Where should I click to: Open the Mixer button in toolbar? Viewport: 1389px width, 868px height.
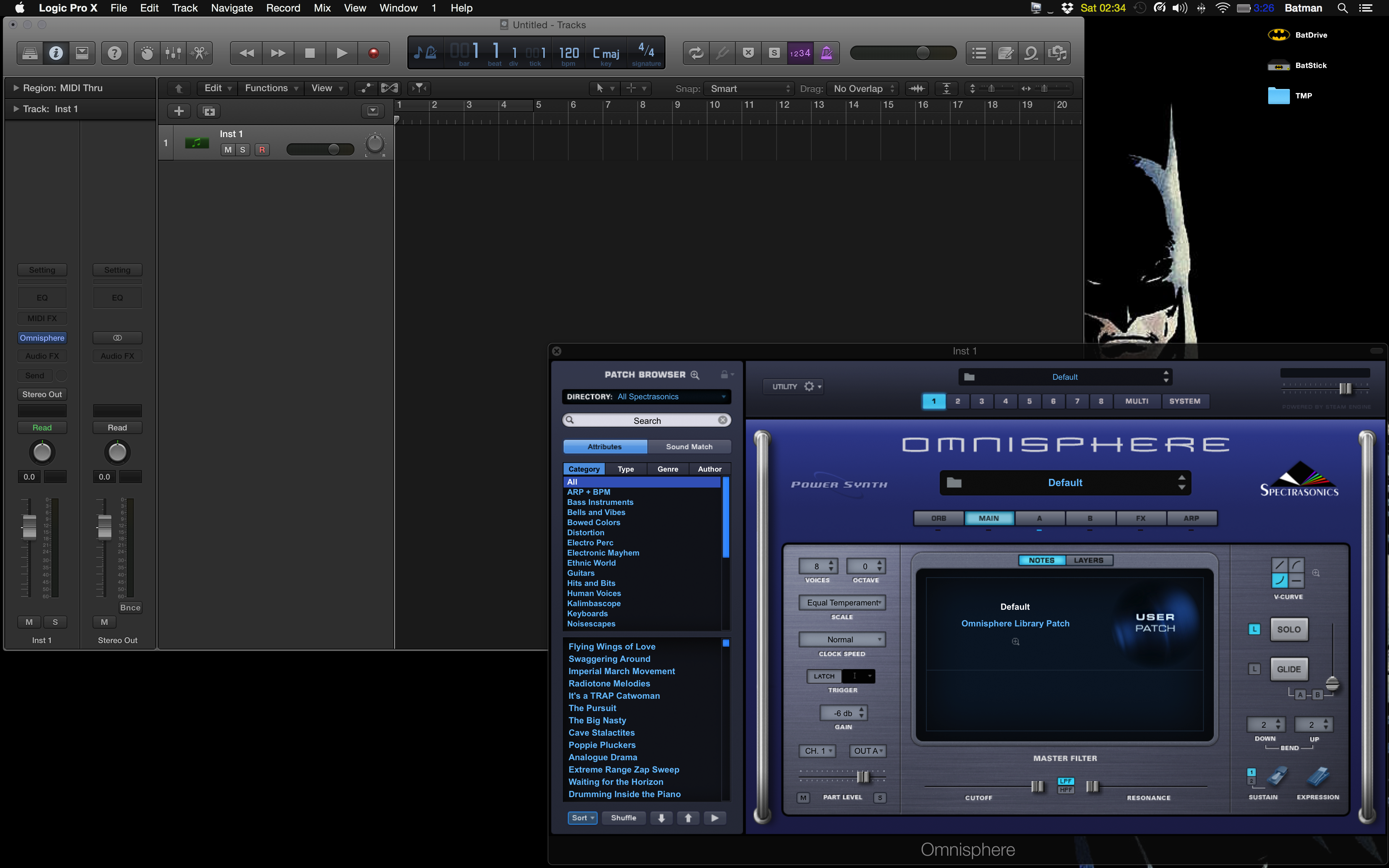(x=173, y=54)
